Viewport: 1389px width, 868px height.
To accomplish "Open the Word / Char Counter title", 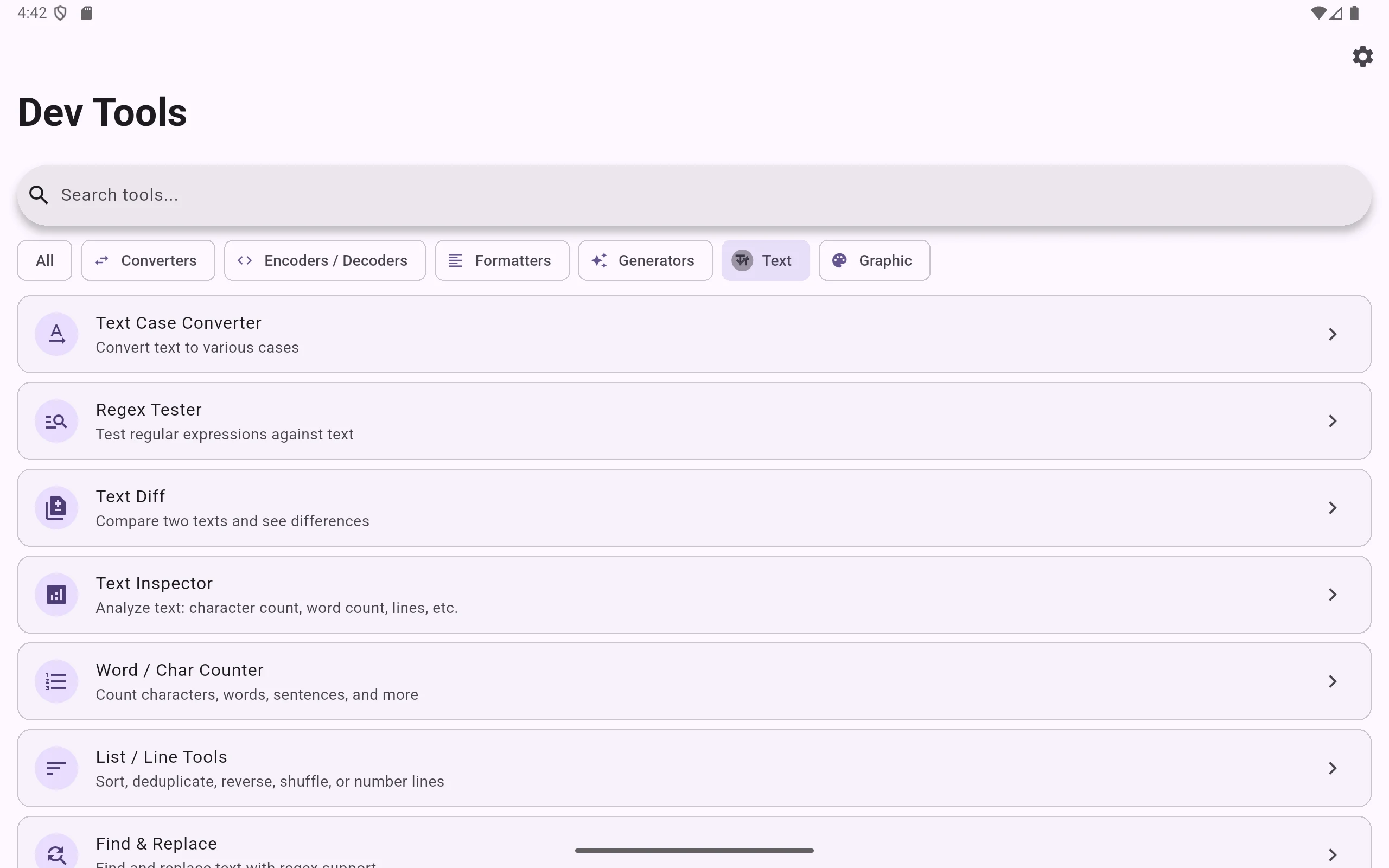I will pos(180,670).
